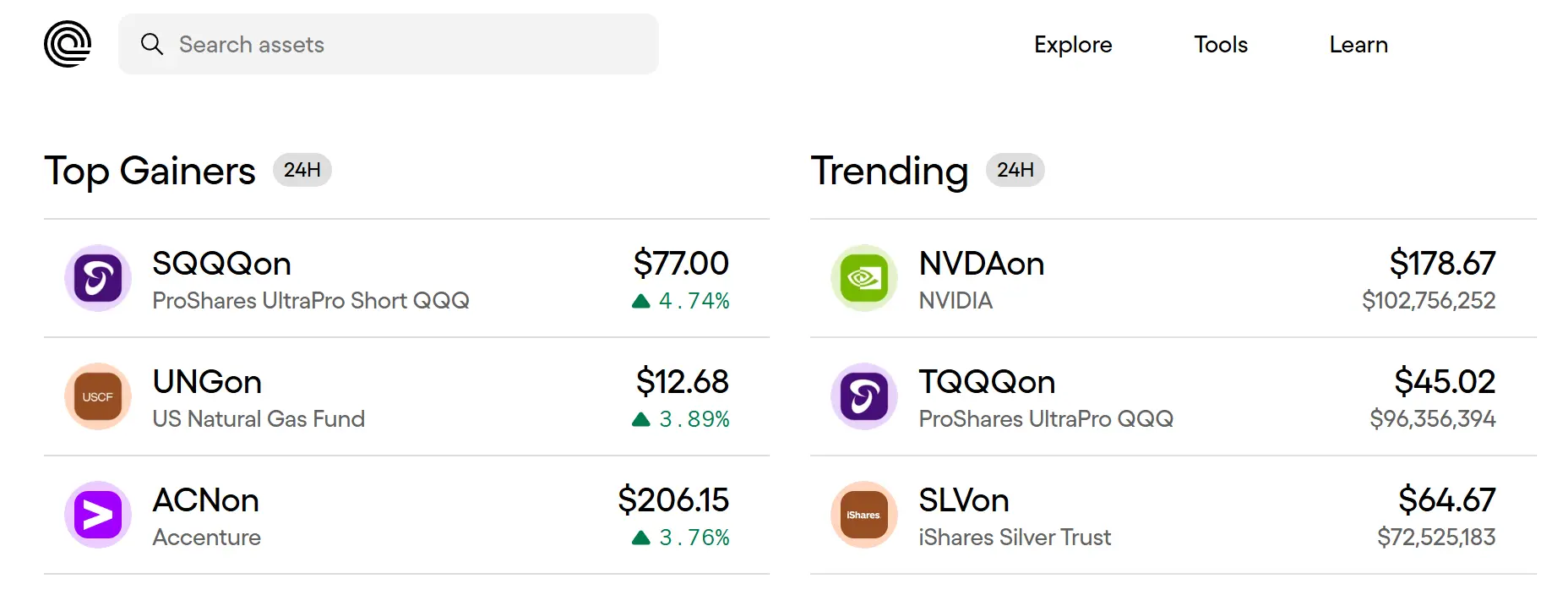Click the spiral logo in header
Viewport: 1568px width, 595px height.
[x=68, y=44]
